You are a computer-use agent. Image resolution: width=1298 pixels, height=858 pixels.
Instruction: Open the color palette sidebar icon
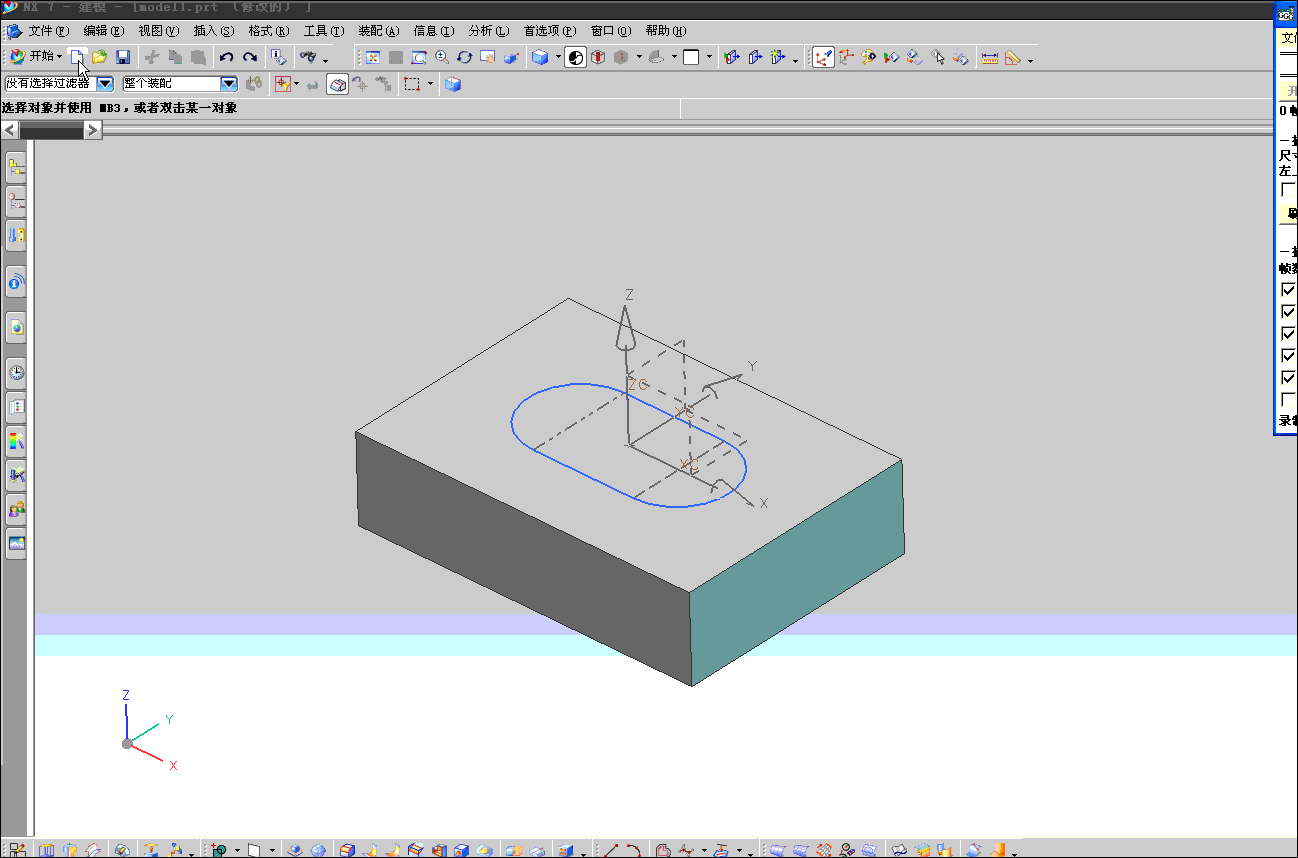[16, 441]
